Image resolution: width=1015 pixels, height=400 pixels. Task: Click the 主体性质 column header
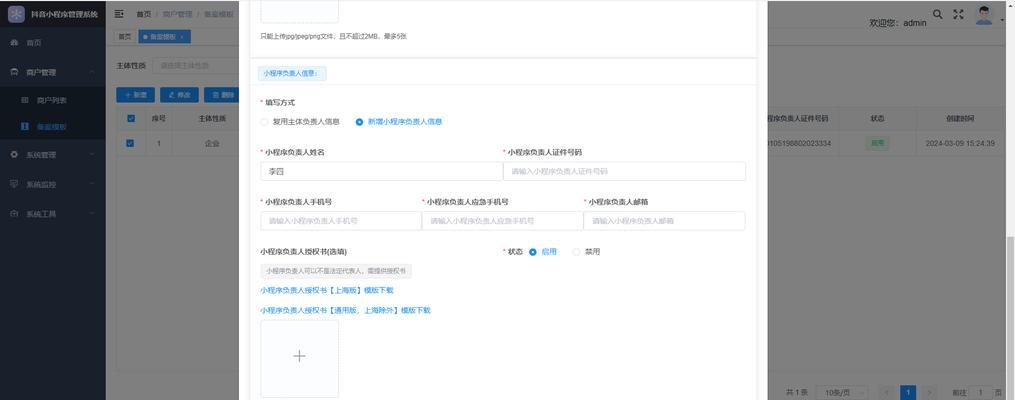pyautogui.click(x=212, y=118)
